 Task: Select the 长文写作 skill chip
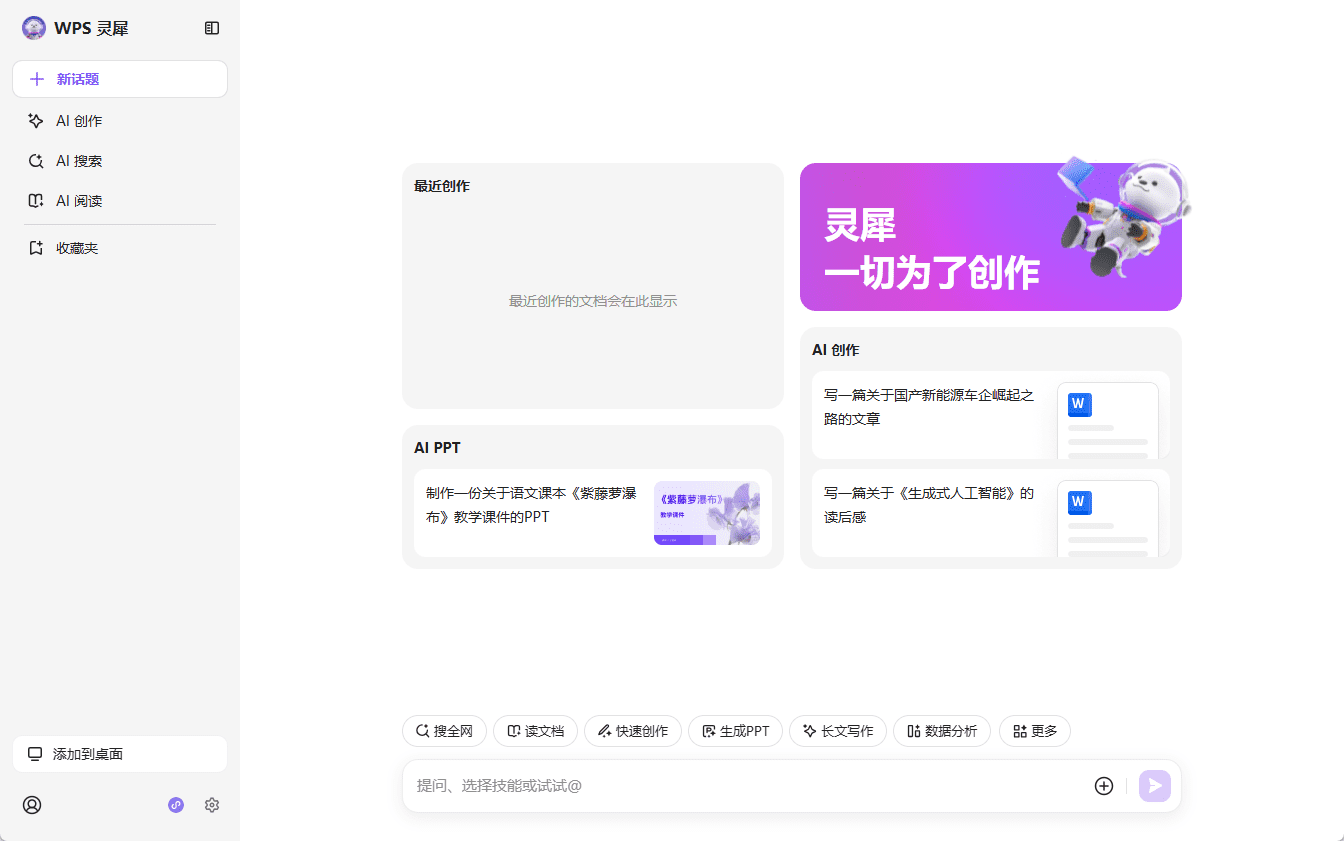[x=837, y=731]
